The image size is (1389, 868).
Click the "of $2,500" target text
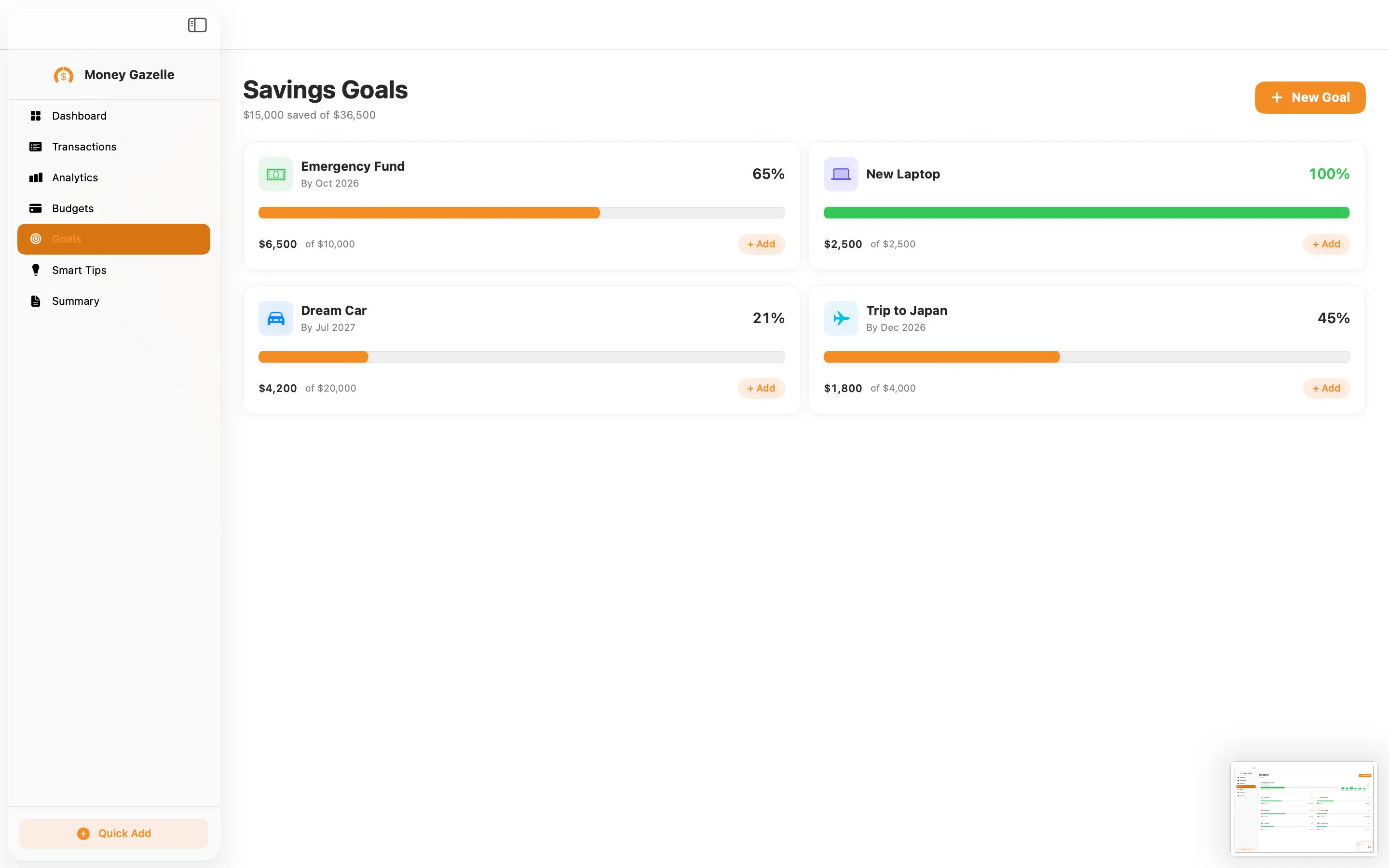click(x=893, y=244)
